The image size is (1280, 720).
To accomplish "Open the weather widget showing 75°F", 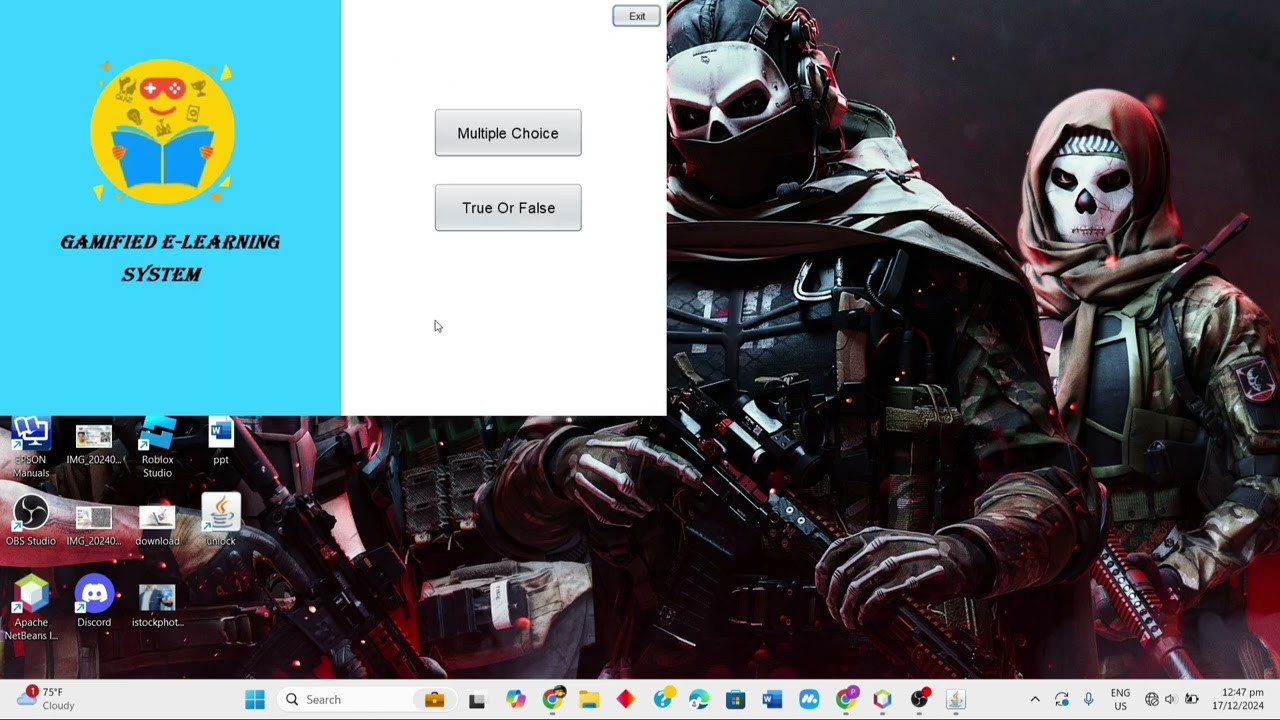I will tap(45, 699).
